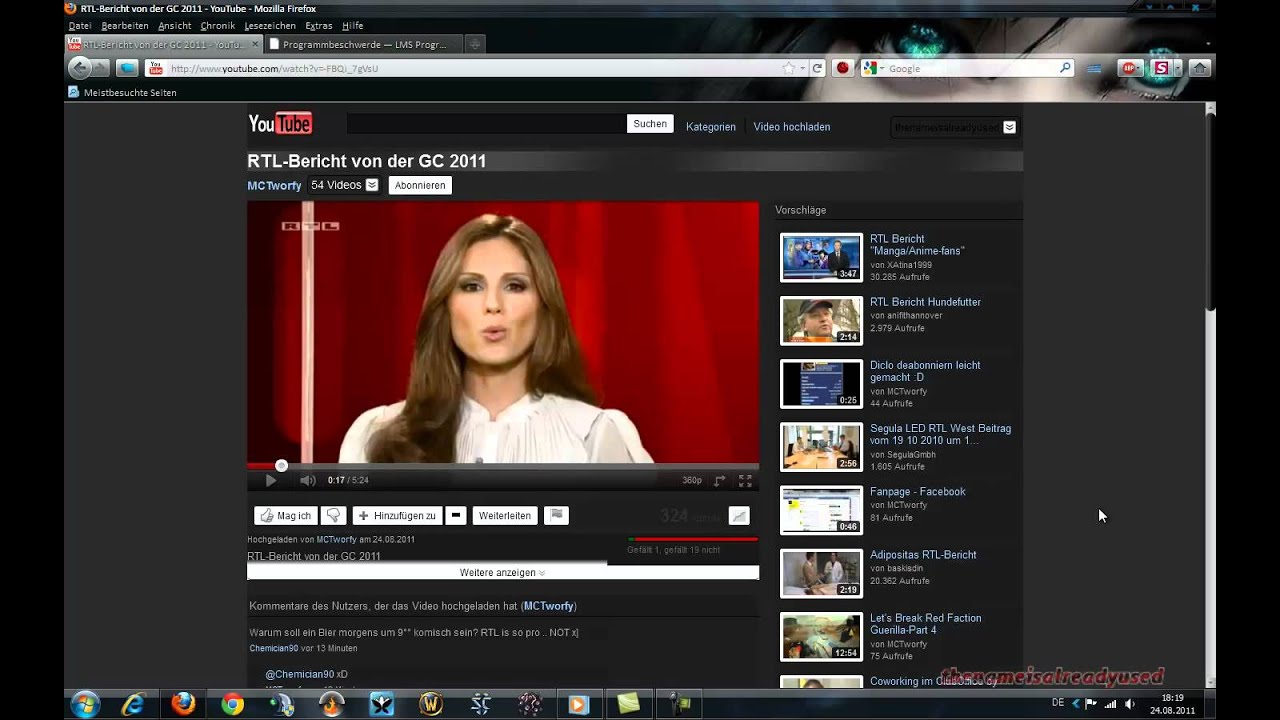This screenshot has height=720, width=1280.
Task: Mute the video with the speaker icon
Action: [x=307, y=480]
